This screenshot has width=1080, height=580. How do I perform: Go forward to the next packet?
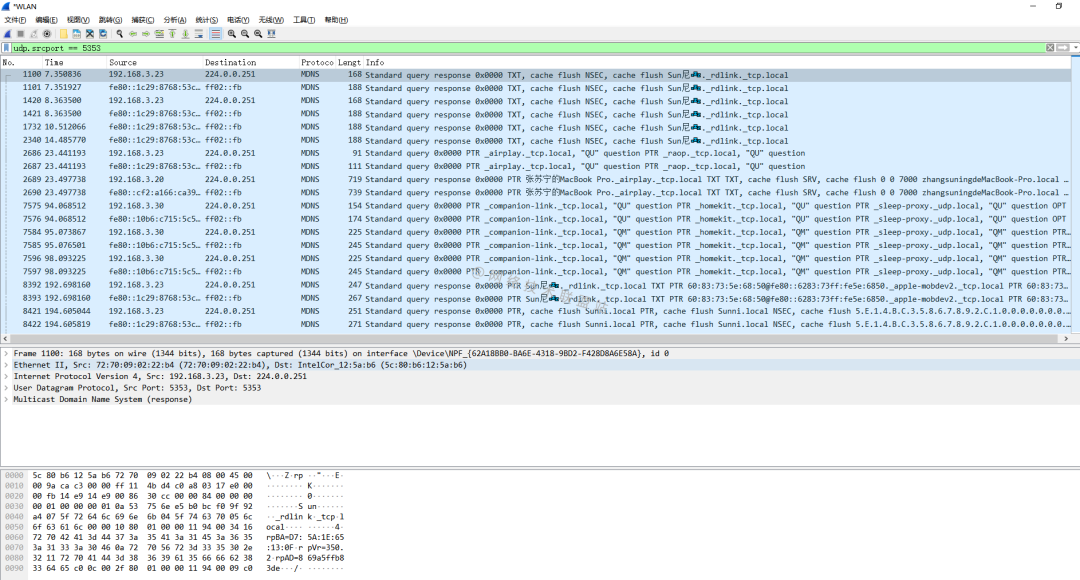146,34
